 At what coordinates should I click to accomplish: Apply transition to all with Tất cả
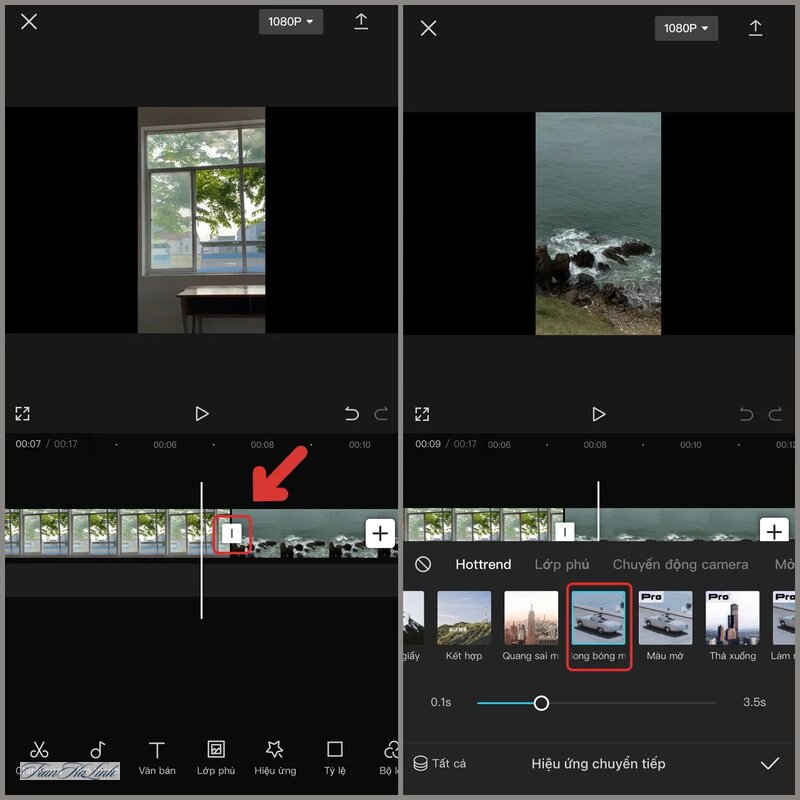440,763
